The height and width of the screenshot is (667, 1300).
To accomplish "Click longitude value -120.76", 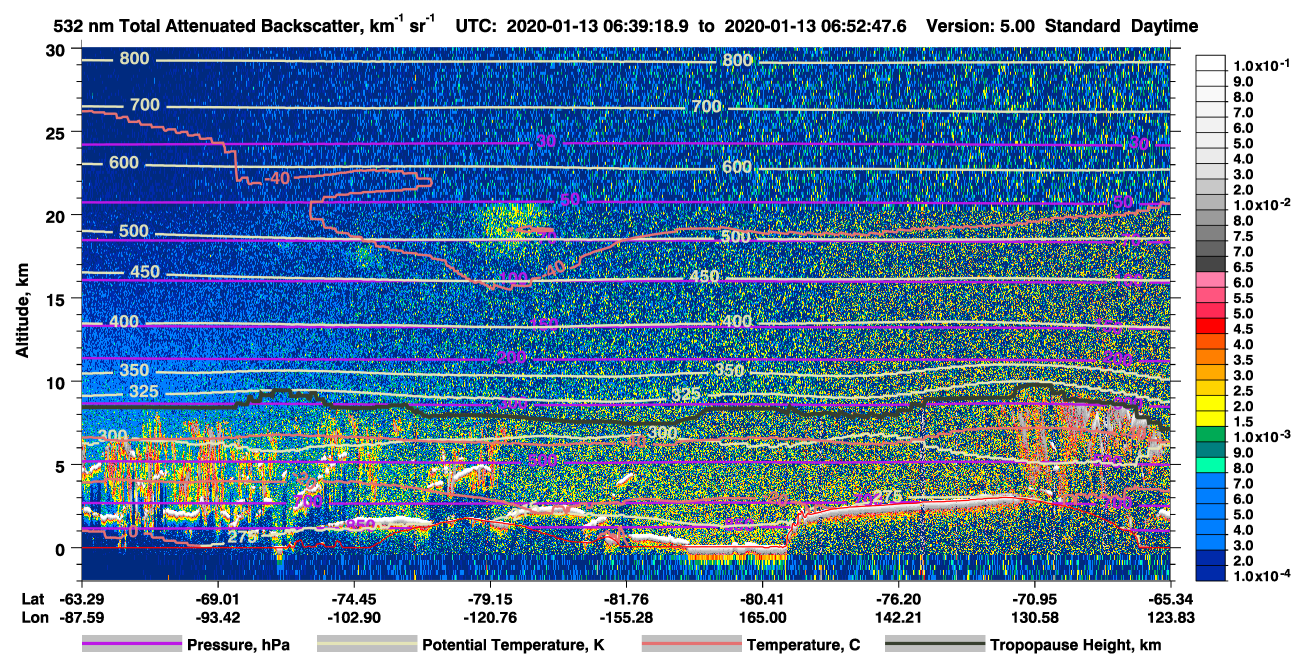I will (x=490, y=617).
